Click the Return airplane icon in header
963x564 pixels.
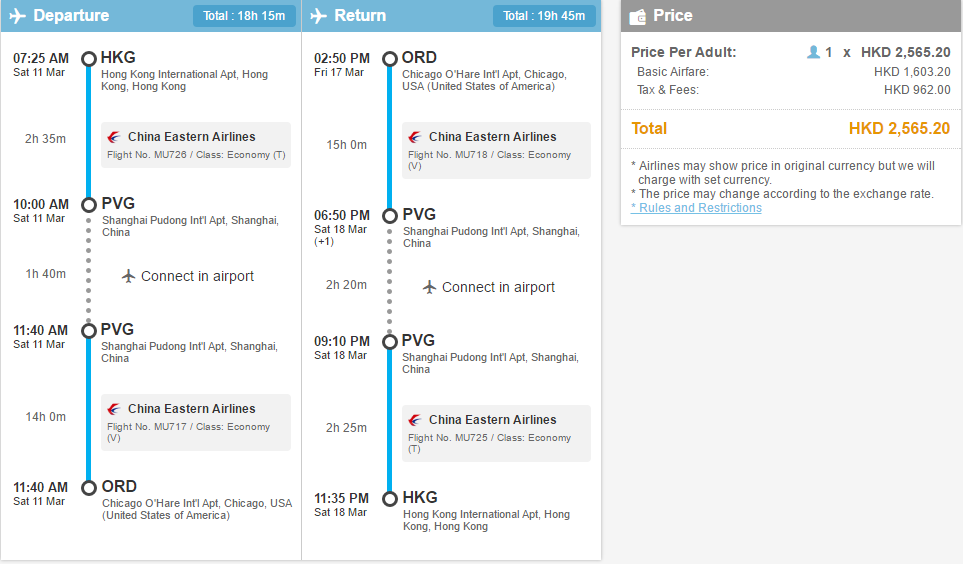pyautogui.click(x=319, y=15)
